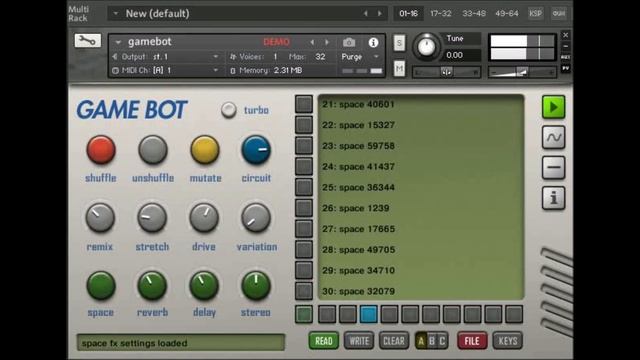
Task: Select the green bank square at row start
Action: point(304,314)
